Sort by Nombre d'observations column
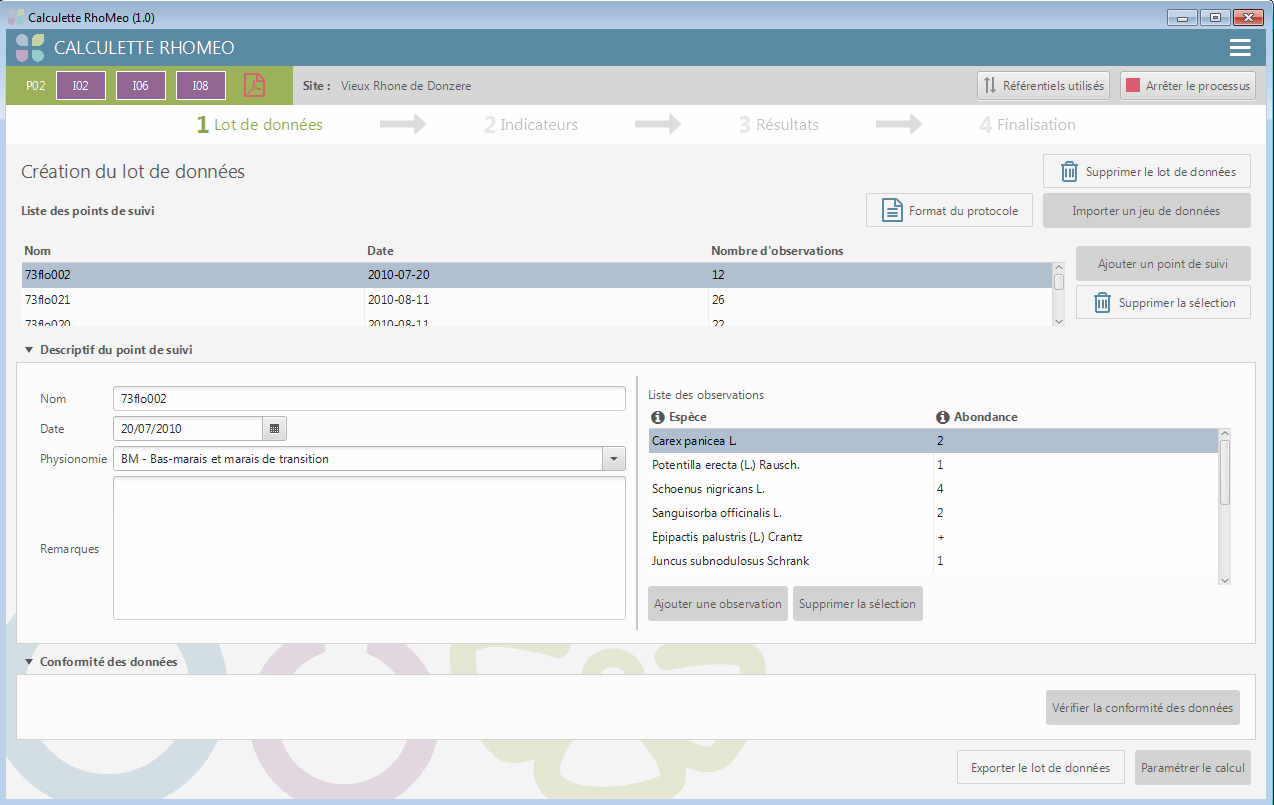The width and height of the screenshot is (1274, 805). pyautogui.click(x=777, y=251)
